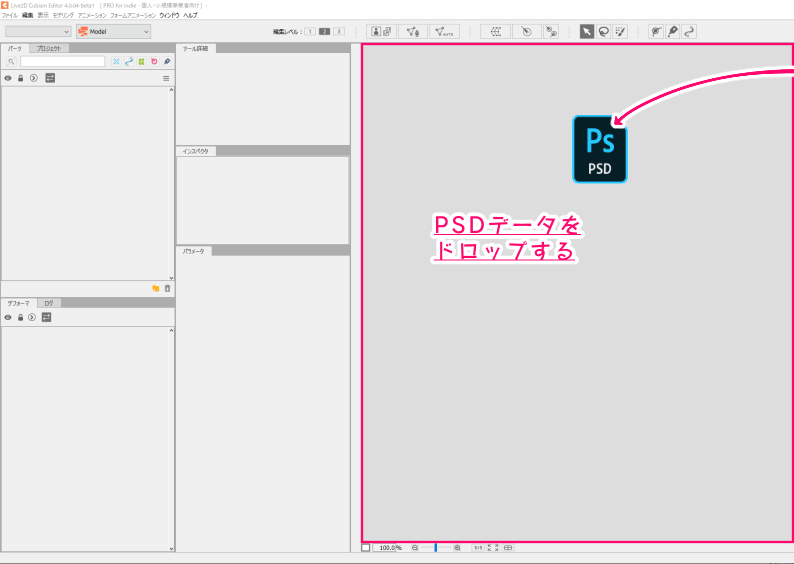Open the texture atlas edit icon in toolbar
Image resolution: width=794 pixels, height=564 pixels.
387,31
